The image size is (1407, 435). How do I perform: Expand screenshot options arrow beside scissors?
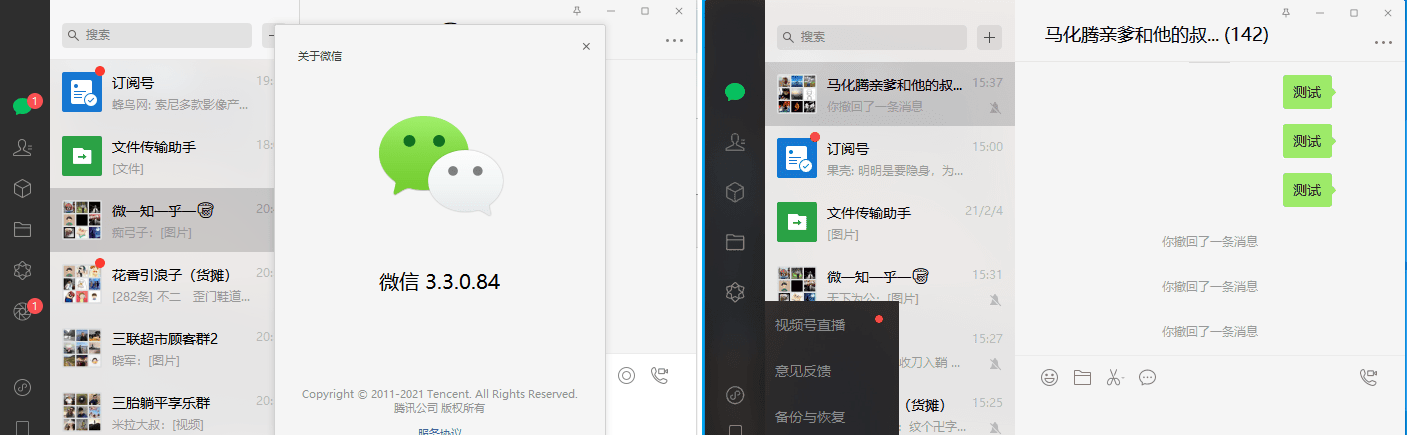[x=1125, y=378]
